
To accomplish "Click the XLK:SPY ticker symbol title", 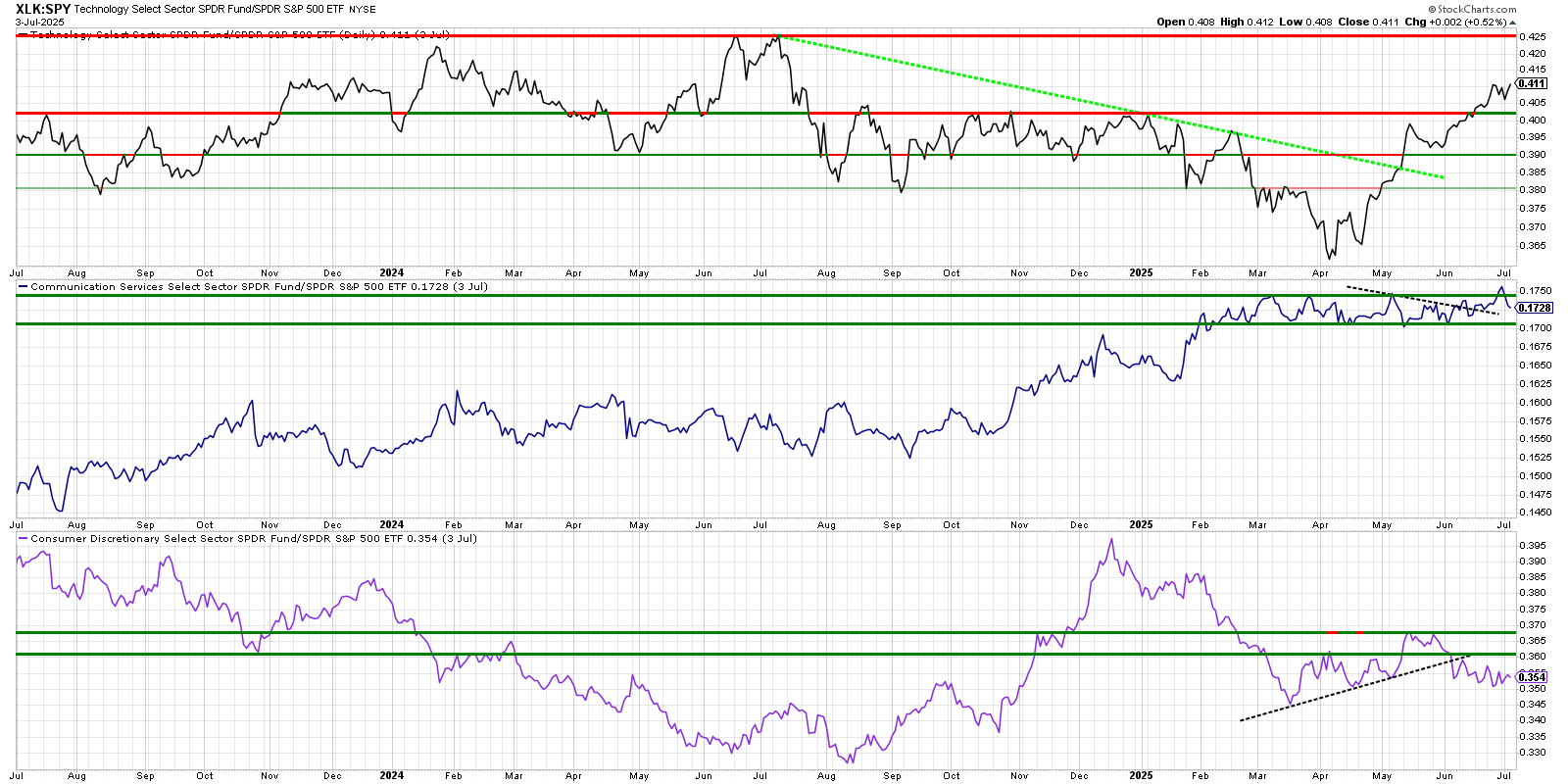I will point(43,9).
